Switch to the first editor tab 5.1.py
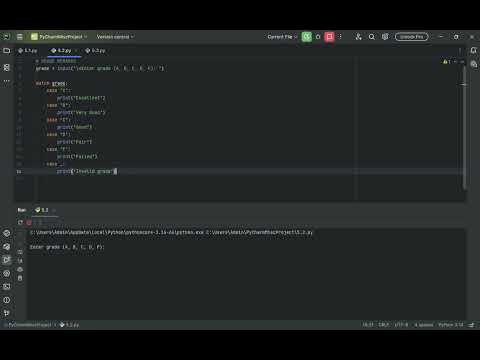480x360 pixels. point(28,51)
